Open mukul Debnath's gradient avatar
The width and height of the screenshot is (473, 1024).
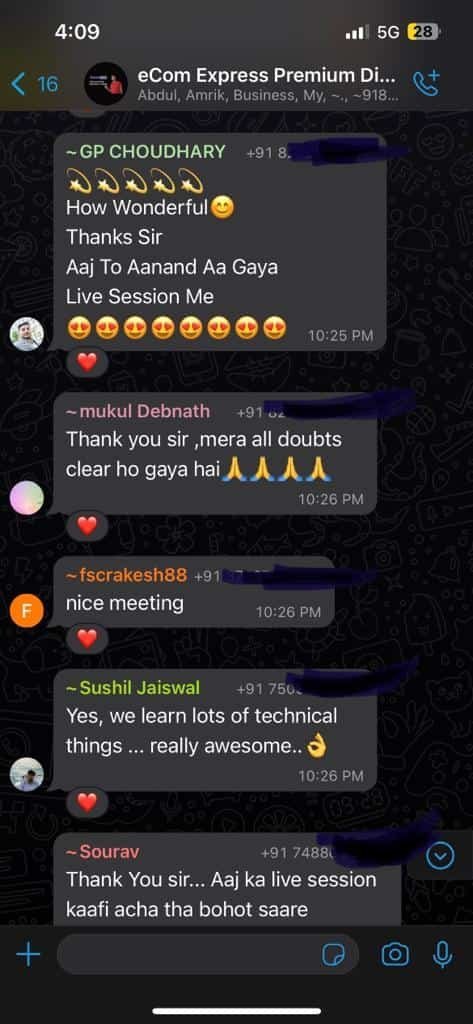tap(27, 498)
